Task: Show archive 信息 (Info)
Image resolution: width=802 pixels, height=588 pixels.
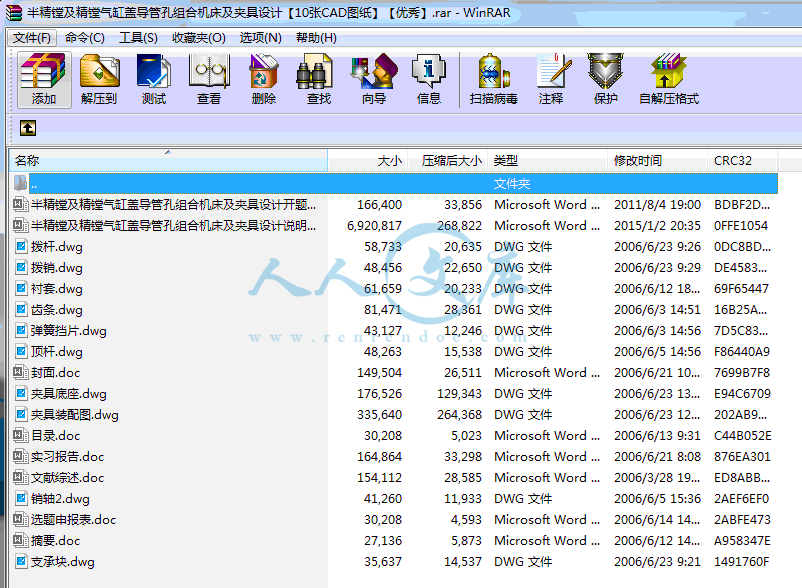Action: pyautogui.click(x=429, y=79)
